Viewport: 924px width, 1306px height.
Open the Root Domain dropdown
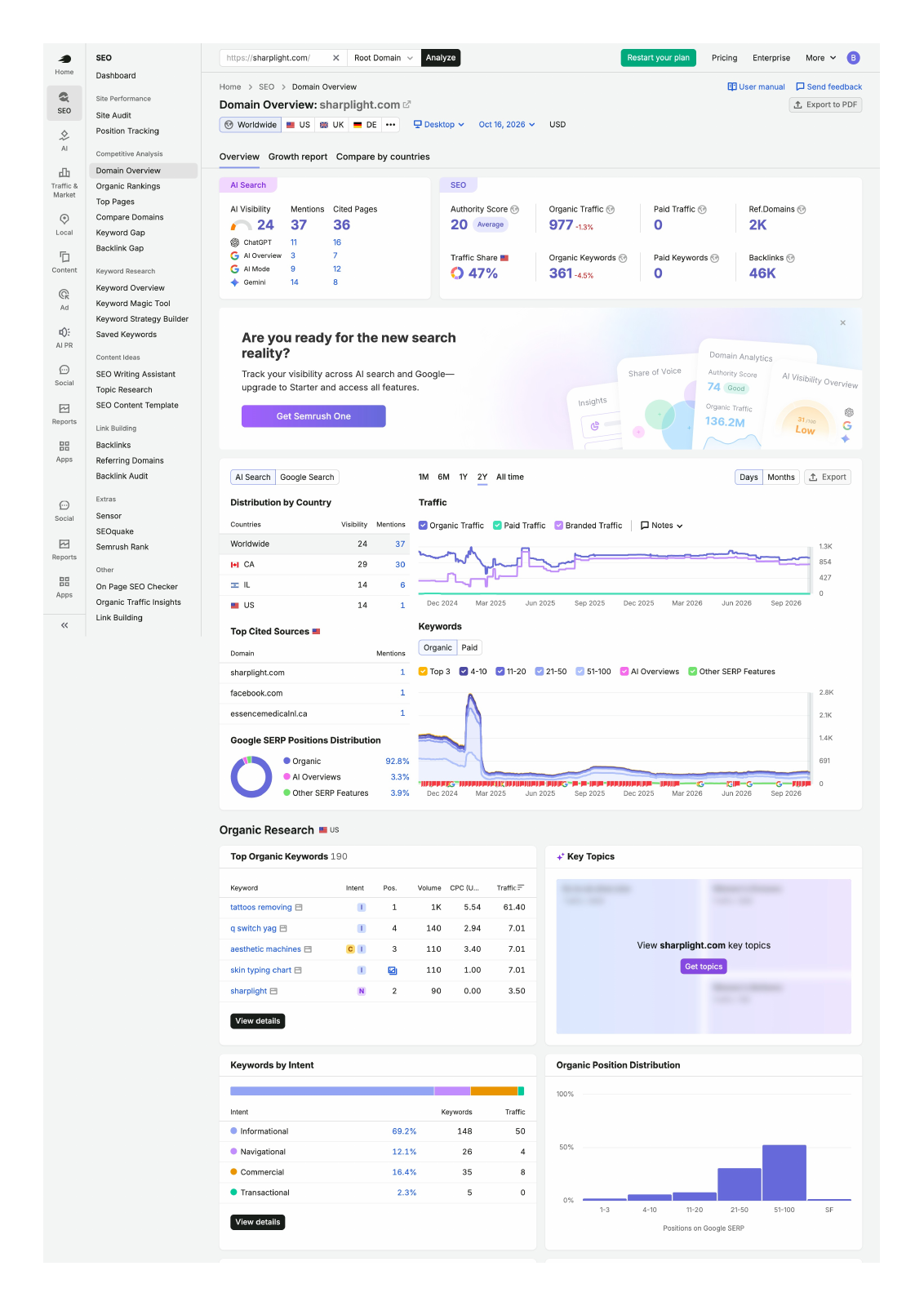[384, 58]
